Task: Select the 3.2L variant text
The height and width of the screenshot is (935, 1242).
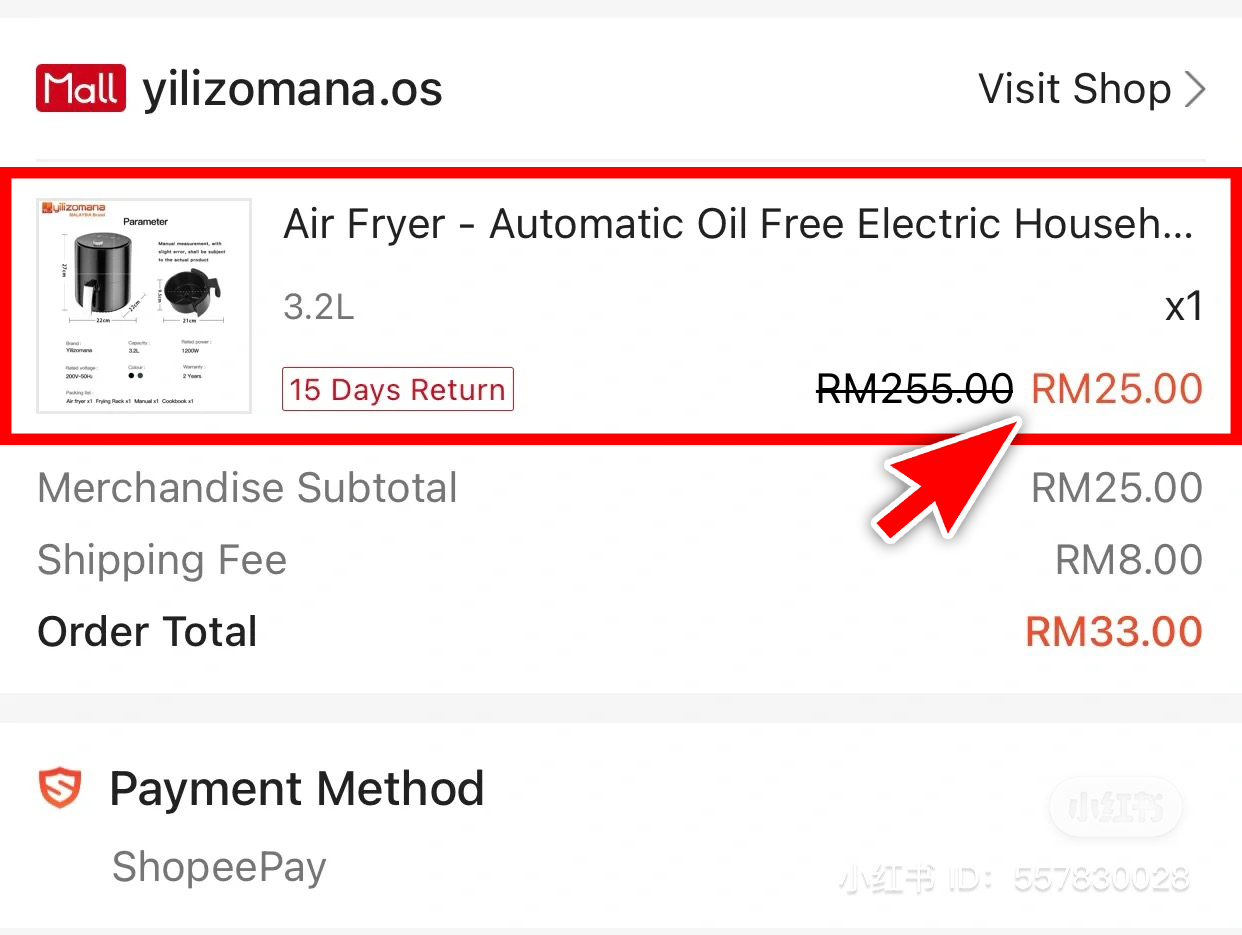Action: pos(319,307)
